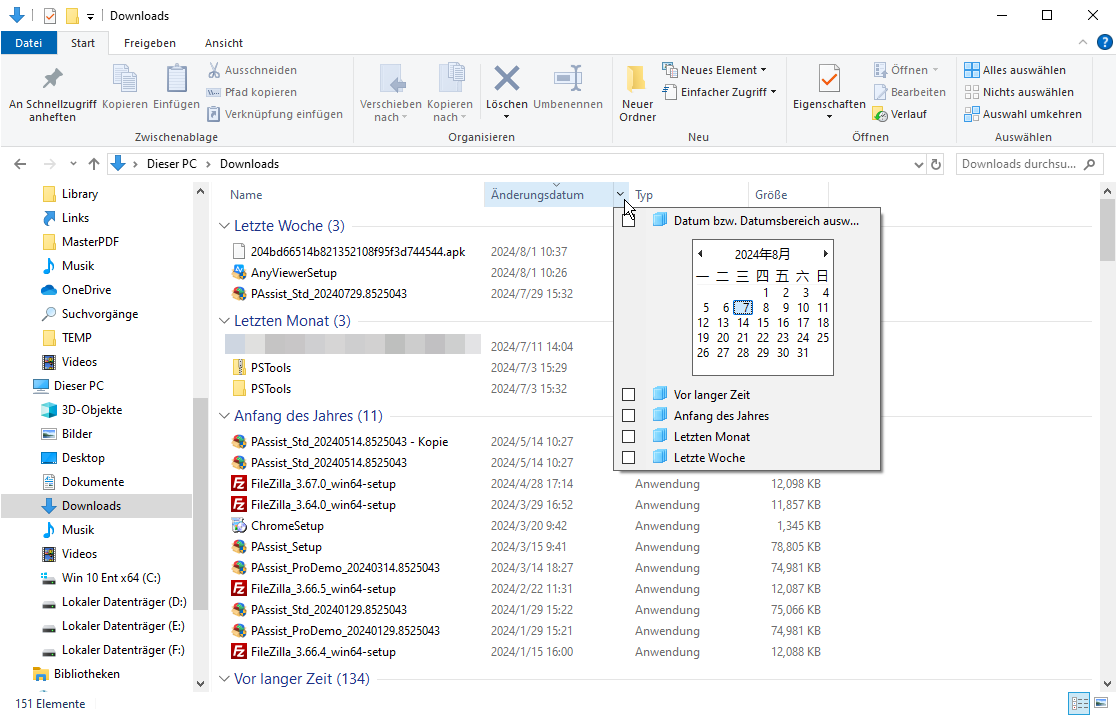Check the Letzten Monat filter checkbox
This screenshot has width=1117, height=716.
[x=628, y=437]
